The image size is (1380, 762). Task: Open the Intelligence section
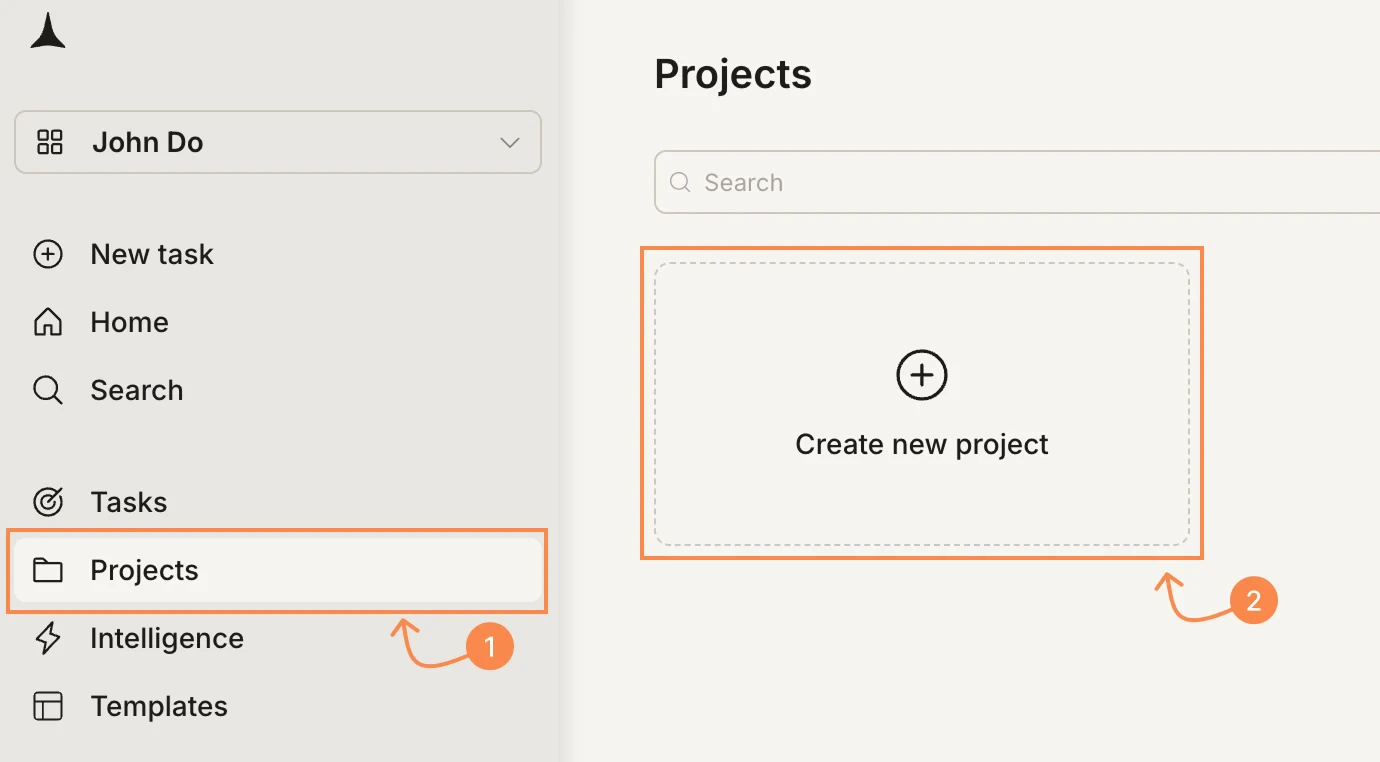click(x=167, y=638)
